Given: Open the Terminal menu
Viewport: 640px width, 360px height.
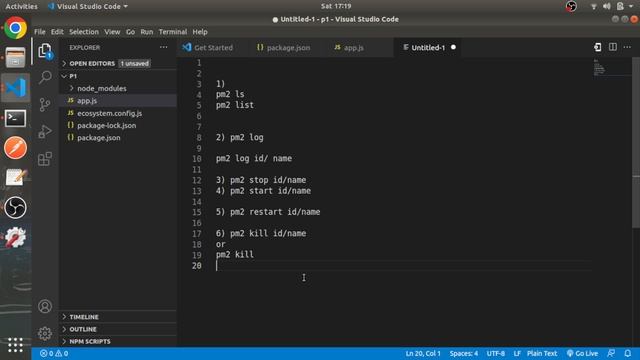Looking at the screenshot, I should click(173, 32).
